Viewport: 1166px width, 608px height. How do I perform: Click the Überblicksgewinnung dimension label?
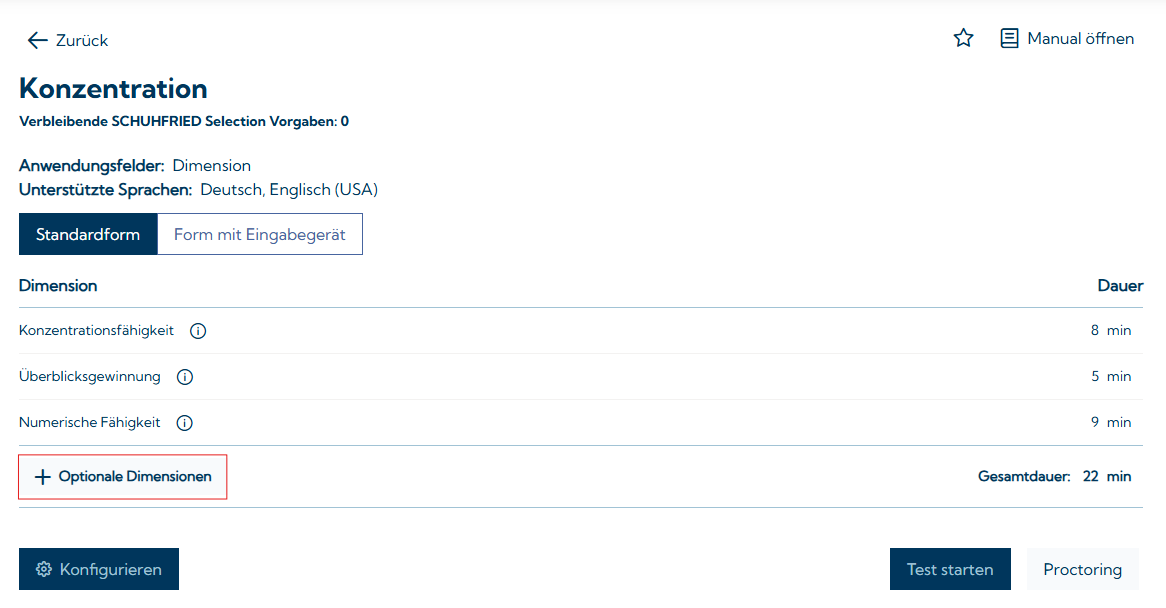[x=90, y=377]
